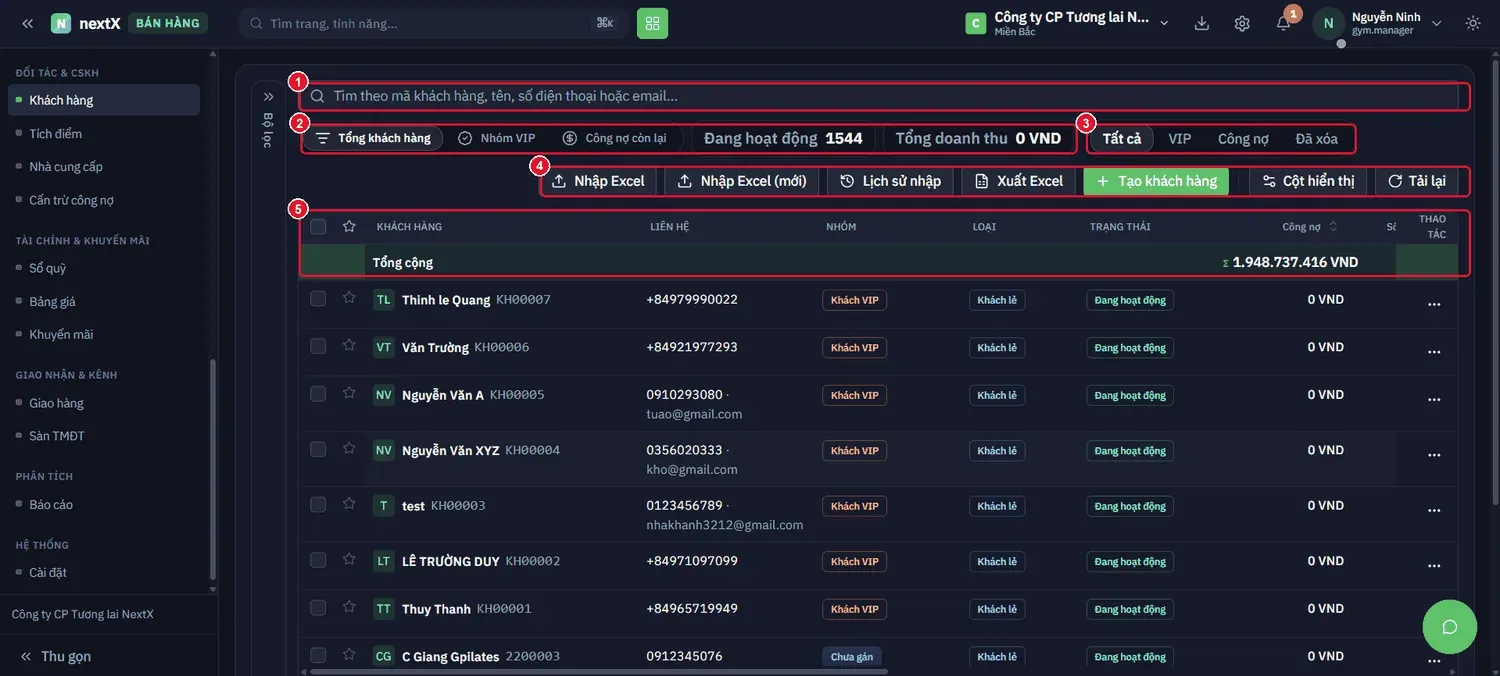Filter by Nhóm VIP chip
Viewport: 1500px width, 676px height.
tap(497, 138)
